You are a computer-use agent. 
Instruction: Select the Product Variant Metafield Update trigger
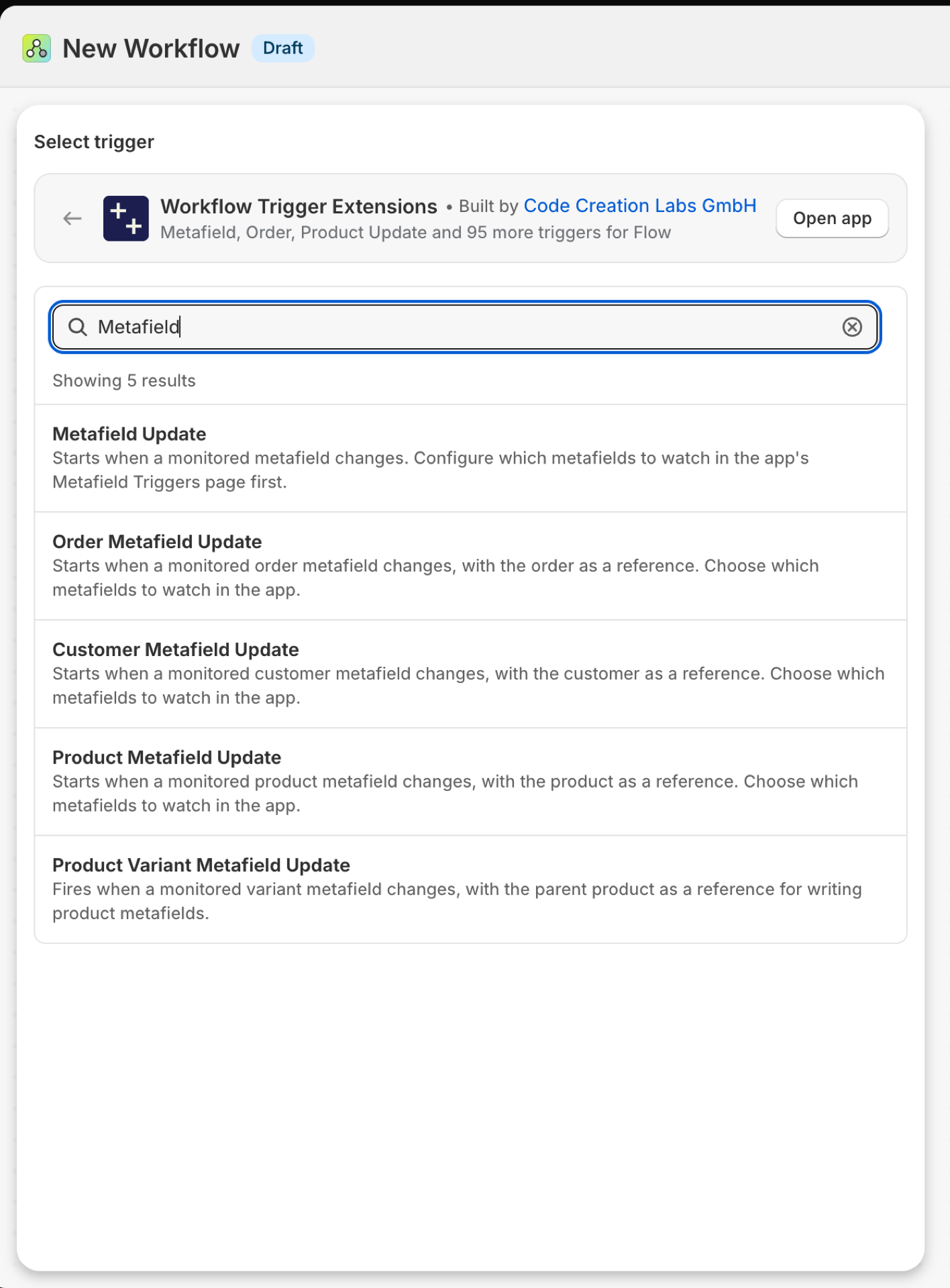(471, 890)
